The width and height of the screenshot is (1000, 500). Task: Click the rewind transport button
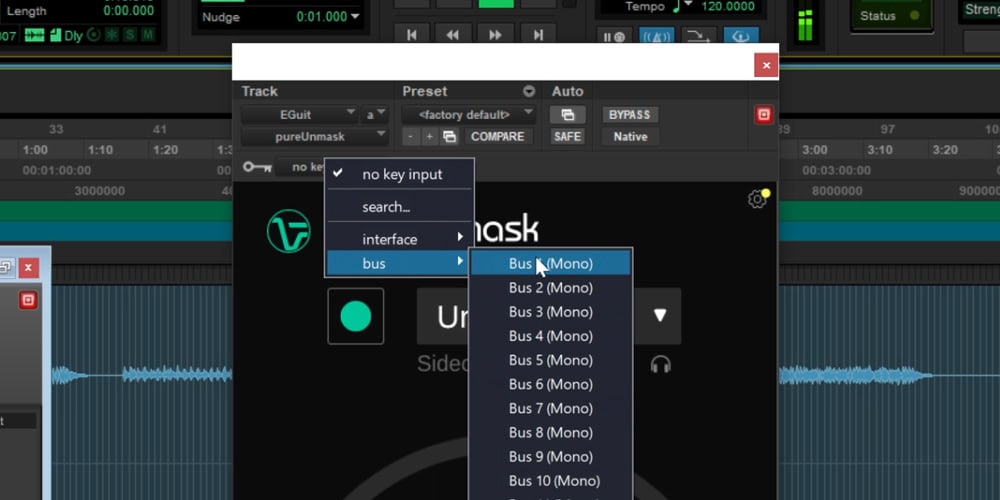coord(453,35)
